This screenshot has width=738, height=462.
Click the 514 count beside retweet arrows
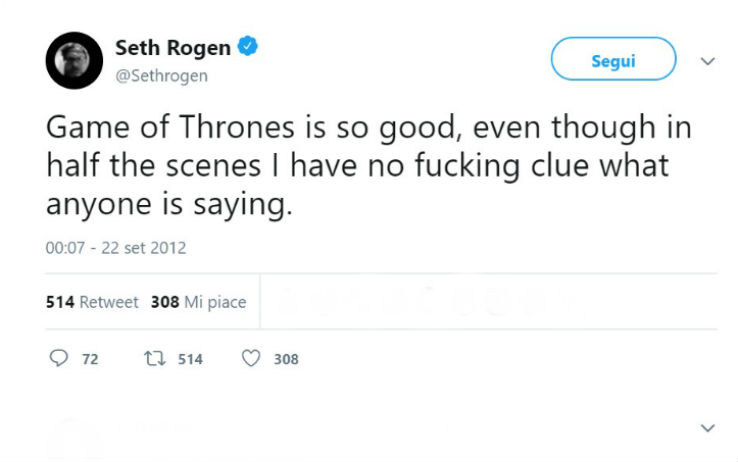tap(190, 359)
